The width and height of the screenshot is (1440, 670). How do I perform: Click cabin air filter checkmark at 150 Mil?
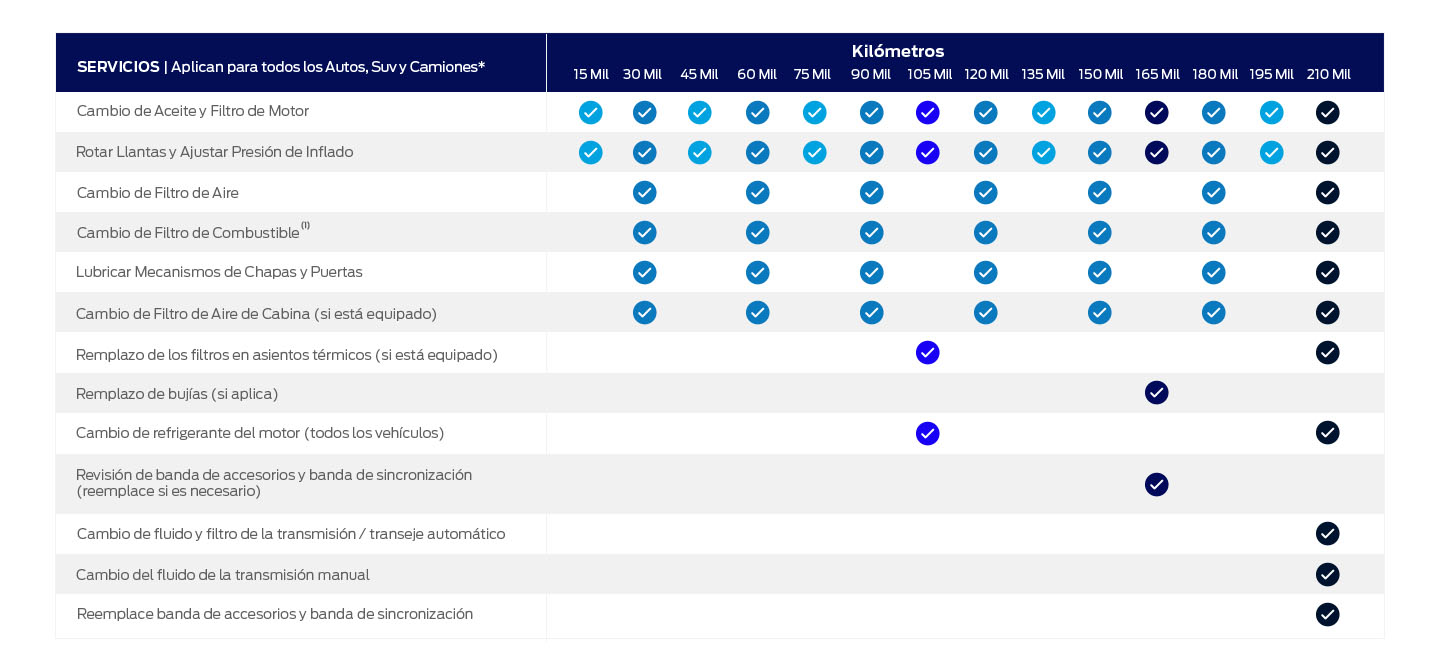point(1099,312)
